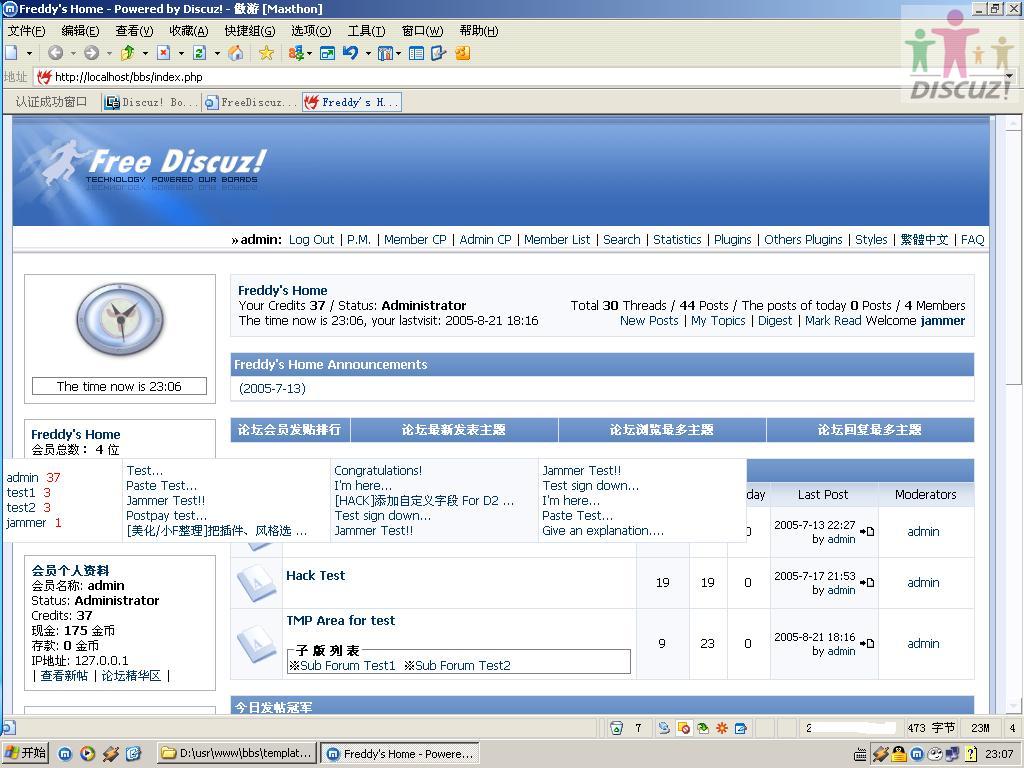Click the Back navigation arrow
1024x768 pixels.
tap(56, 53)
